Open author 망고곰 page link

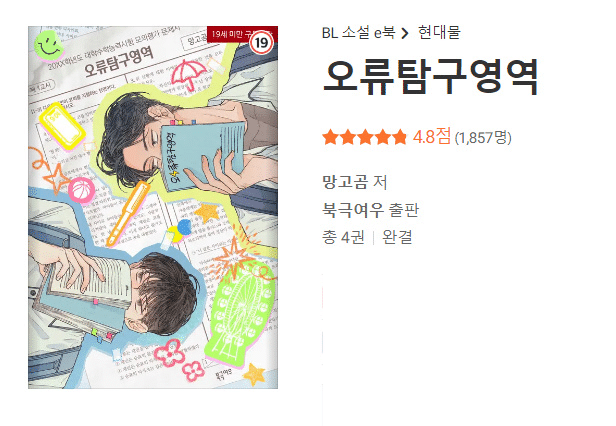(x=345, y=182)
